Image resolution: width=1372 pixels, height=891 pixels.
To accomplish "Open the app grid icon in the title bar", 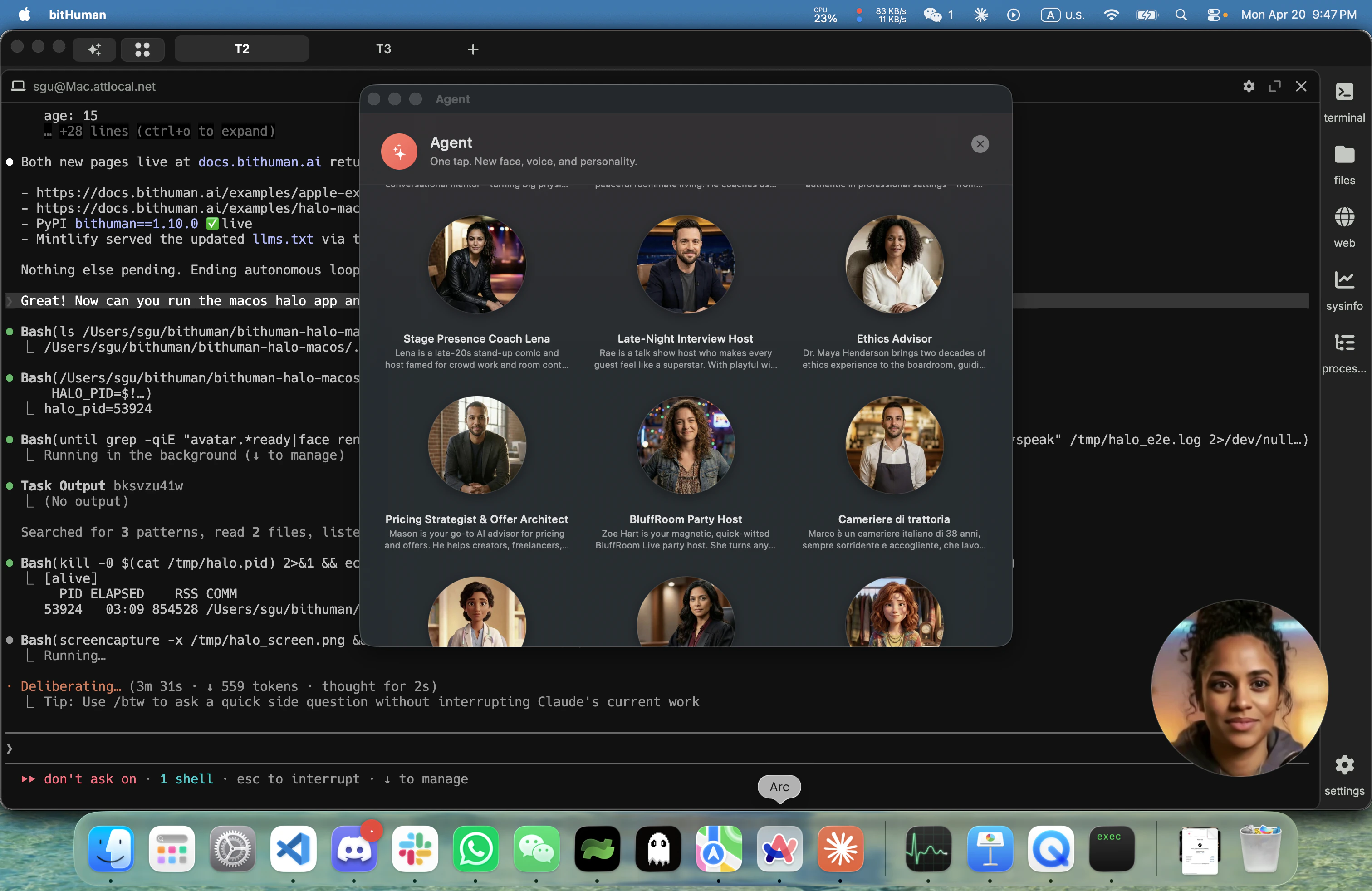I will point(142,49).
